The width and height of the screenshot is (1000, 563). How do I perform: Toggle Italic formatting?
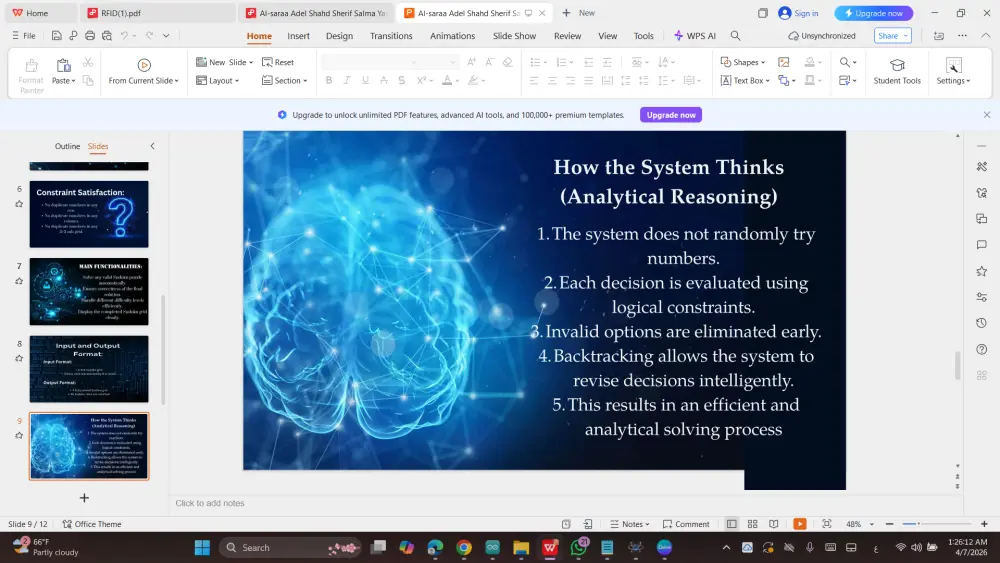(x=347, y=80)
